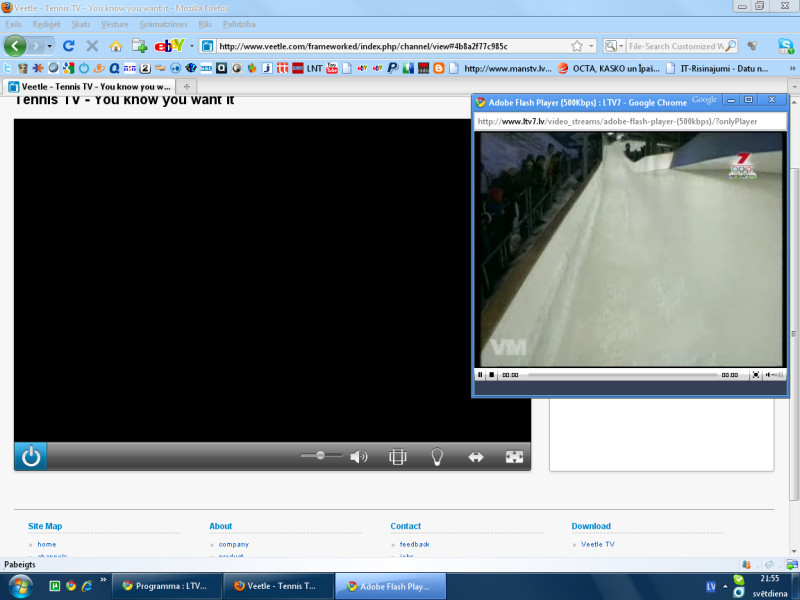800x600 pixels.
Task: Open the PayPal bookmark icon
Action: pos(392,68)
